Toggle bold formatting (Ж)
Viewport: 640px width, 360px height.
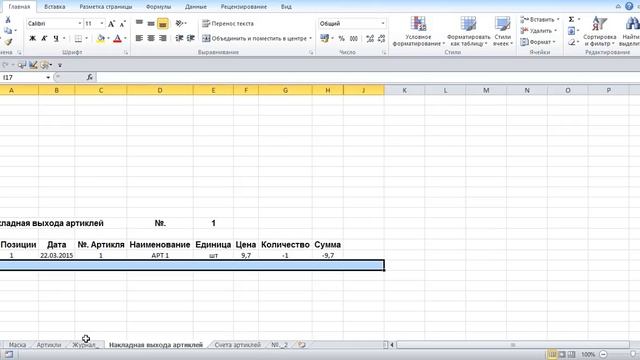tap(33, 38)
